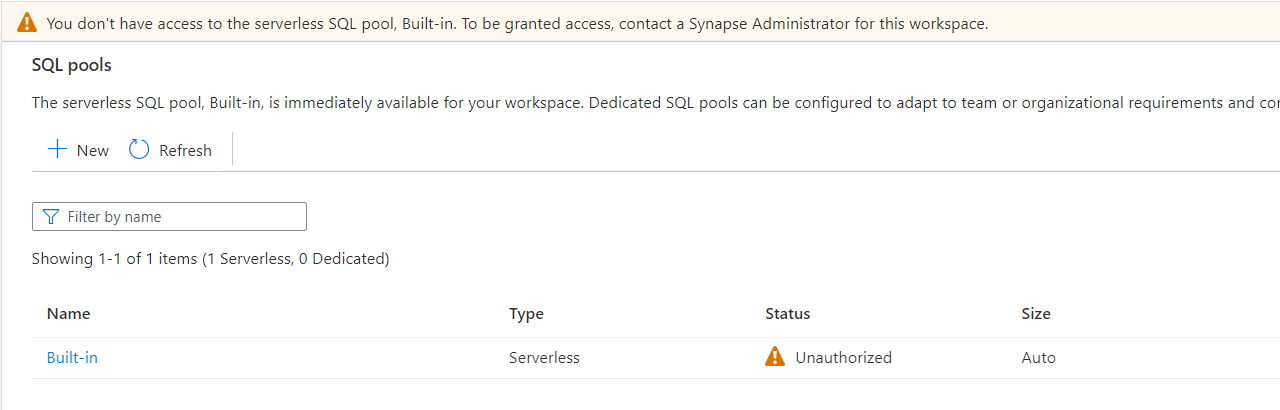Focus the Filter by name field
The width and height of the screenshot is (1280, 410).
[x=180, y=217]
